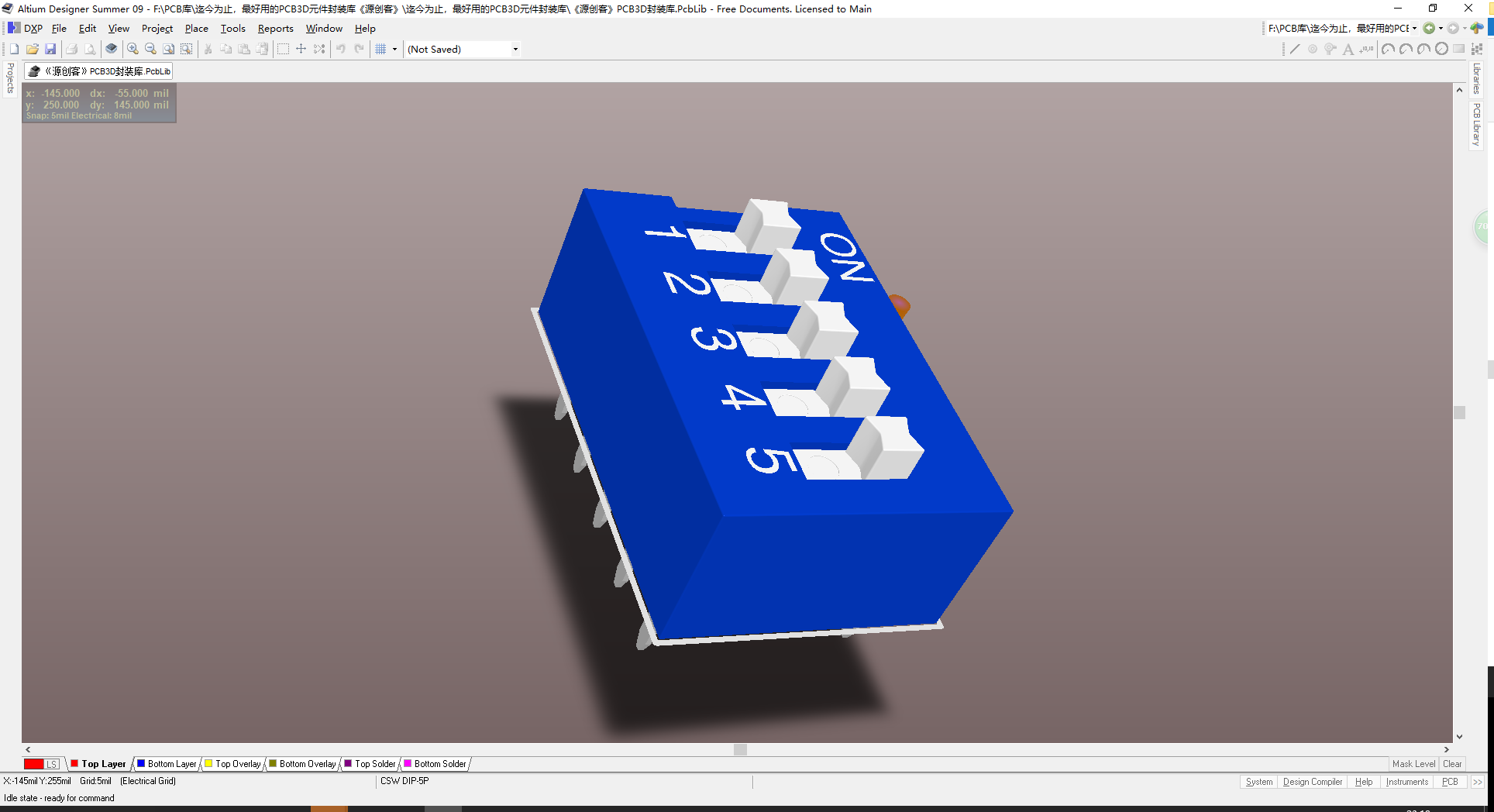This screenshot has width=1494, height=812.
Task: Select the Place String text tool
Action: click(1348, 49)
